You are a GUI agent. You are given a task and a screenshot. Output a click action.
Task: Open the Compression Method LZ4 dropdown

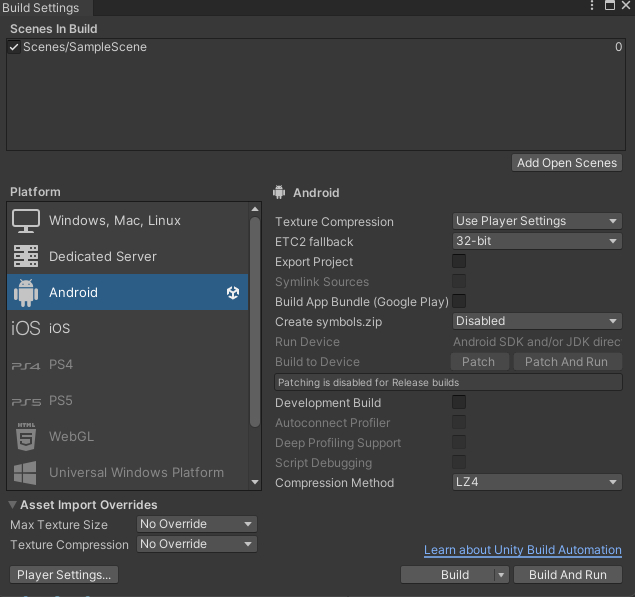coord(537,482)
